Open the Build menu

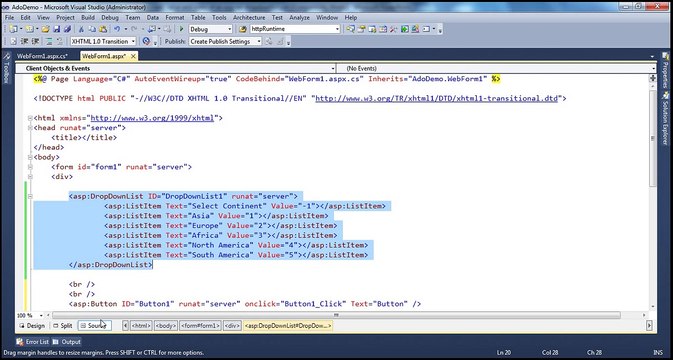pyautogui.click(x=88, y=18)
